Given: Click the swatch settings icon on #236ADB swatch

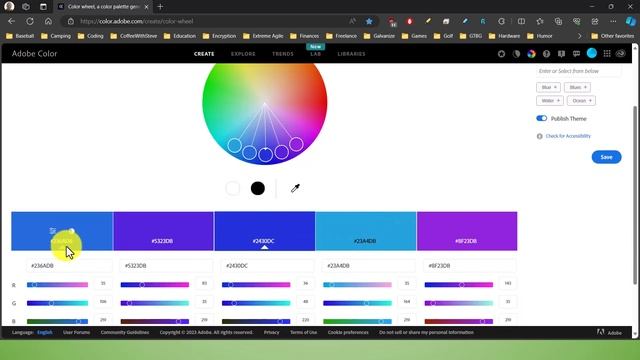Looking at the screenshot, I should pos(53,231).
